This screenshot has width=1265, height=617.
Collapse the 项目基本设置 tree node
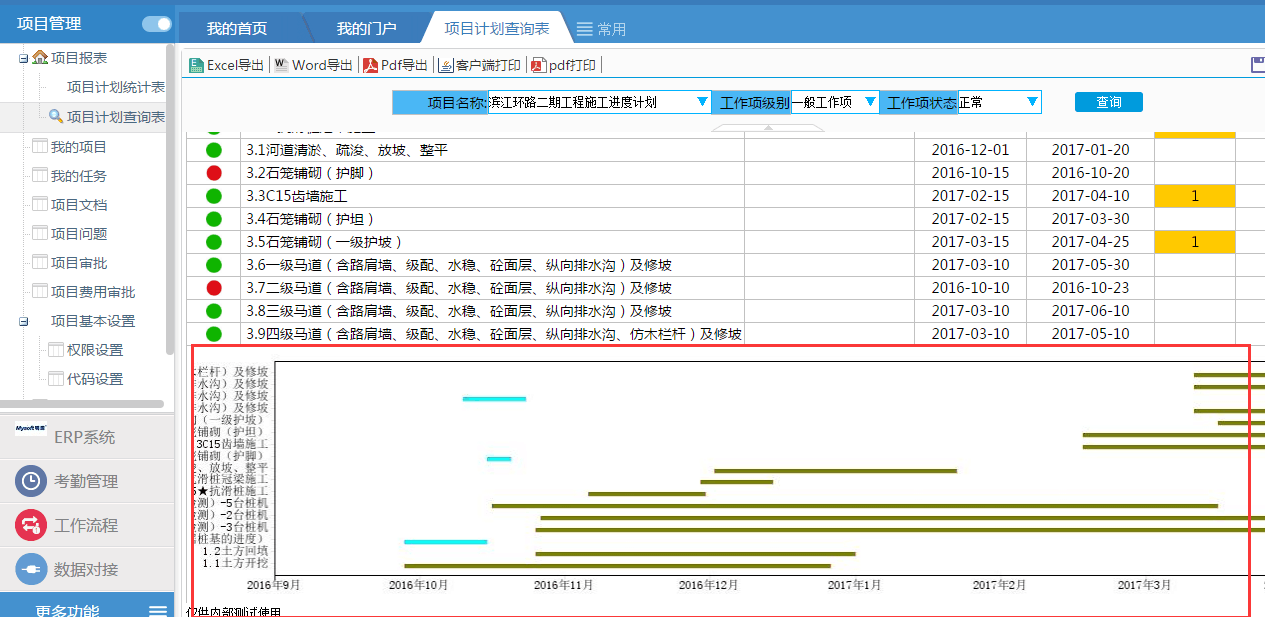pos(23,321)
